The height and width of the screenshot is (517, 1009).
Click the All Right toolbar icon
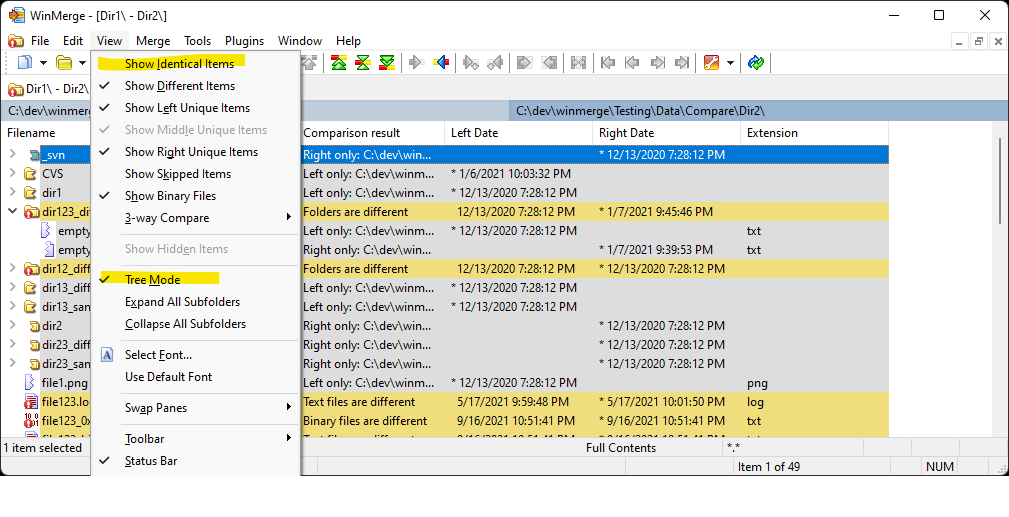[x=524, y=62]
